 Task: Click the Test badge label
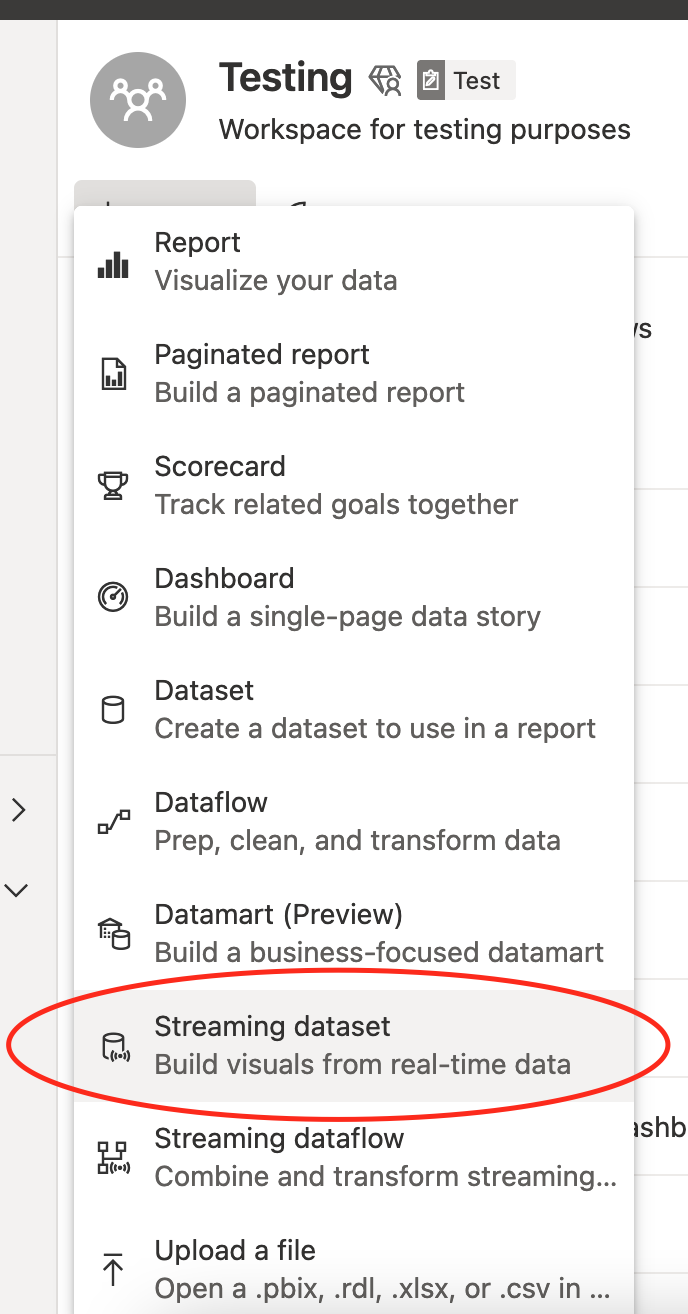(465, 81)
